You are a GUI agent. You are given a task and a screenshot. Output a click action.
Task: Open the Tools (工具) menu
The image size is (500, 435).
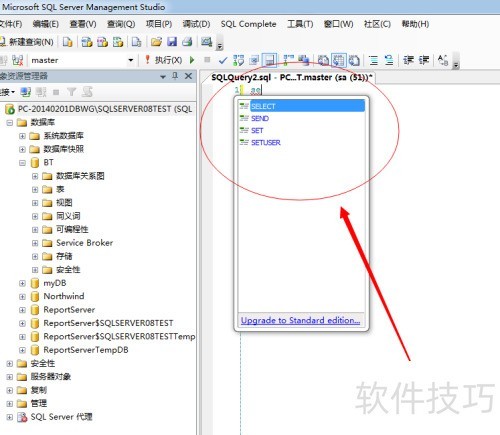click(x=300, y=24)
